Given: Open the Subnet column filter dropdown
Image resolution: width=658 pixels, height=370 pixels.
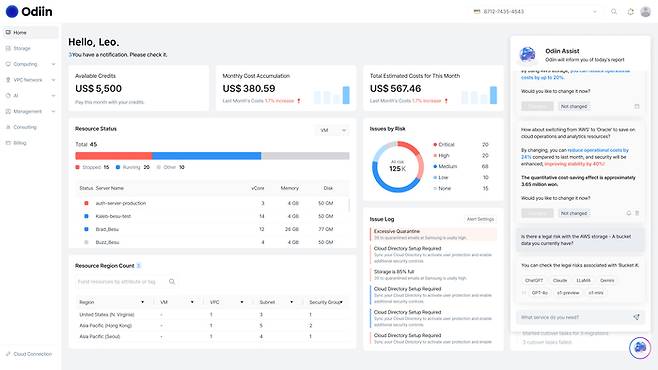Looking at the screenshot, I should coord(291,302).
